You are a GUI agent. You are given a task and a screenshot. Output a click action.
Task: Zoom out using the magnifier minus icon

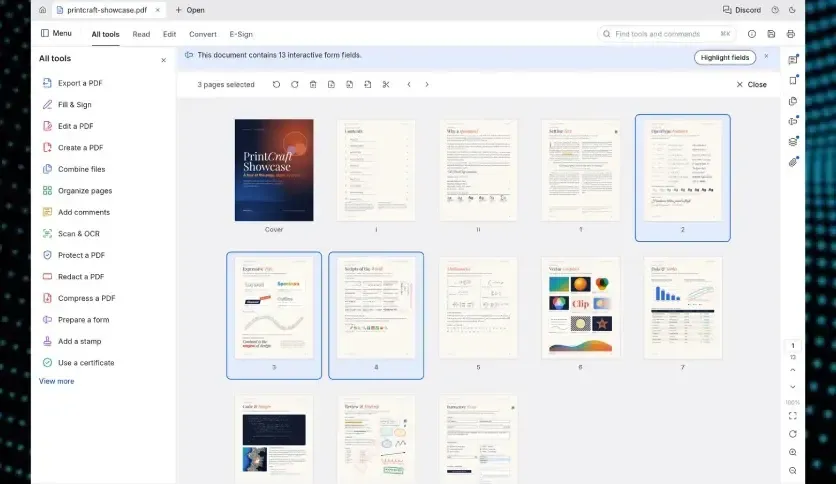pyautogui.click(x=793, y=471)
